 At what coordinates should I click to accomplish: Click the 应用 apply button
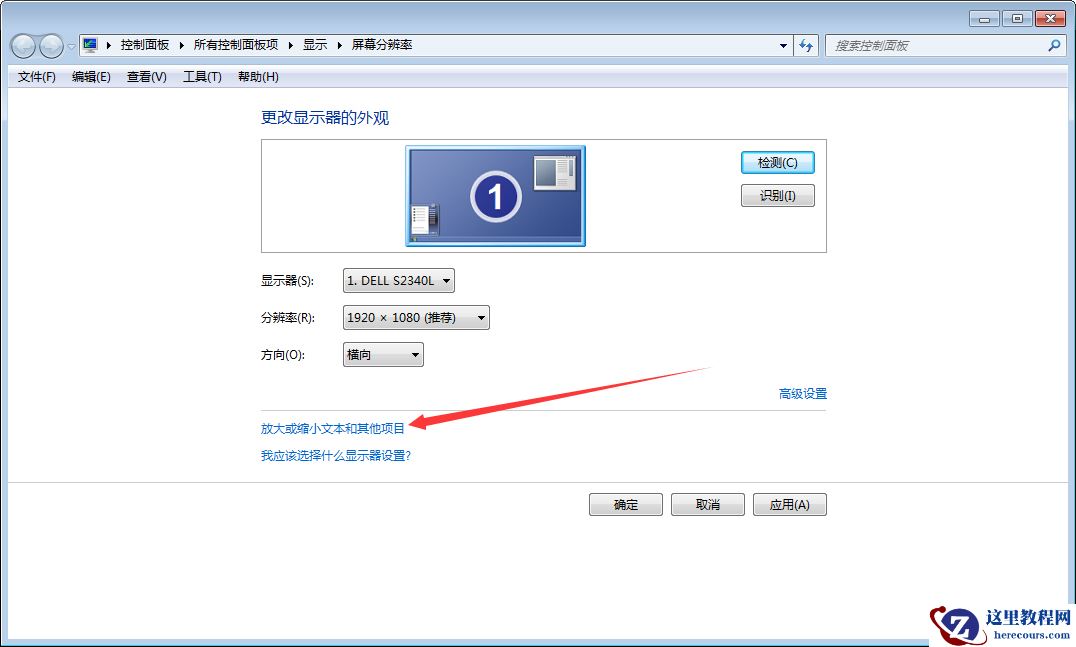point(789,504)
